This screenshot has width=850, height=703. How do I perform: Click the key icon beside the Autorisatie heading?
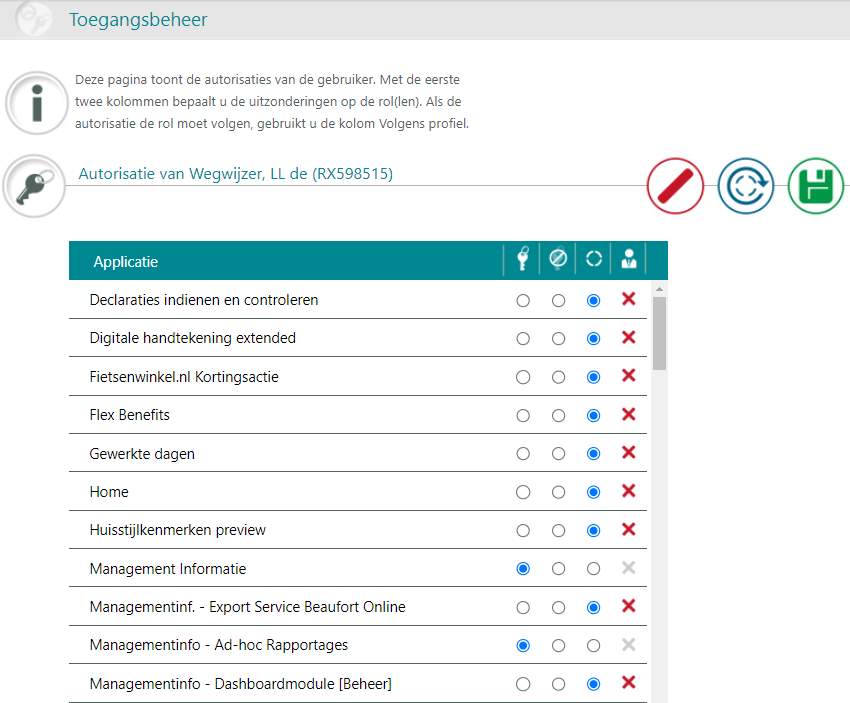click(34, 186)
